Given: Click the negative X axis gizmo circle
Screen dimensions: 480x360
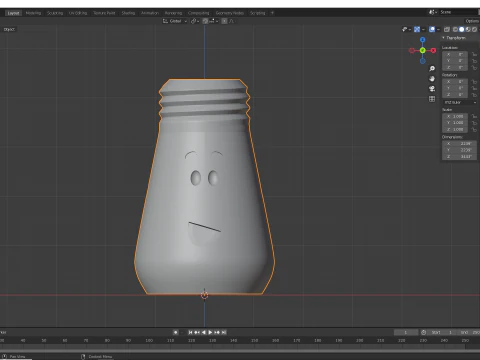Looking at the screenshot, I should 412,51.
